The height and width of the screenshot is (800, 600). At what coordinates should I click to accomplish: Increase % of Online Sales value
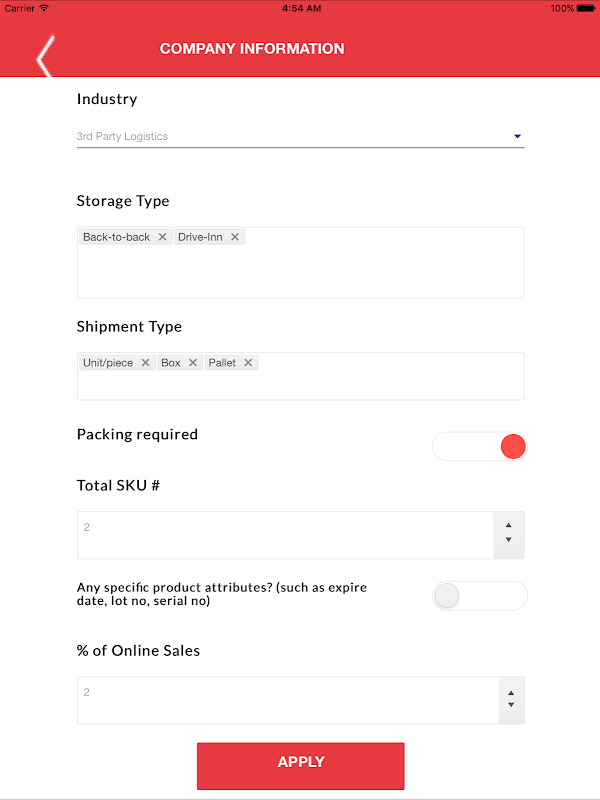coord(511,692)
